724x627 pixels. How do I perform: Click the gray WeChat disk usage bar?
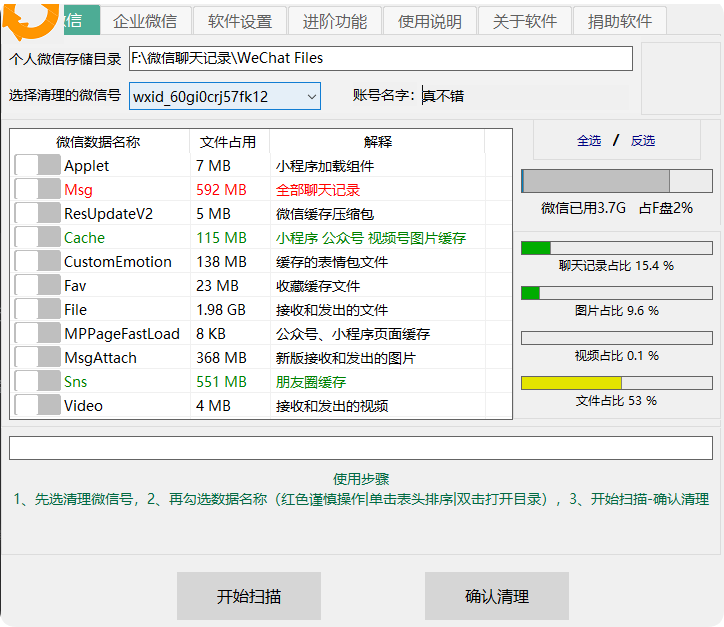[x=617, y=181]
